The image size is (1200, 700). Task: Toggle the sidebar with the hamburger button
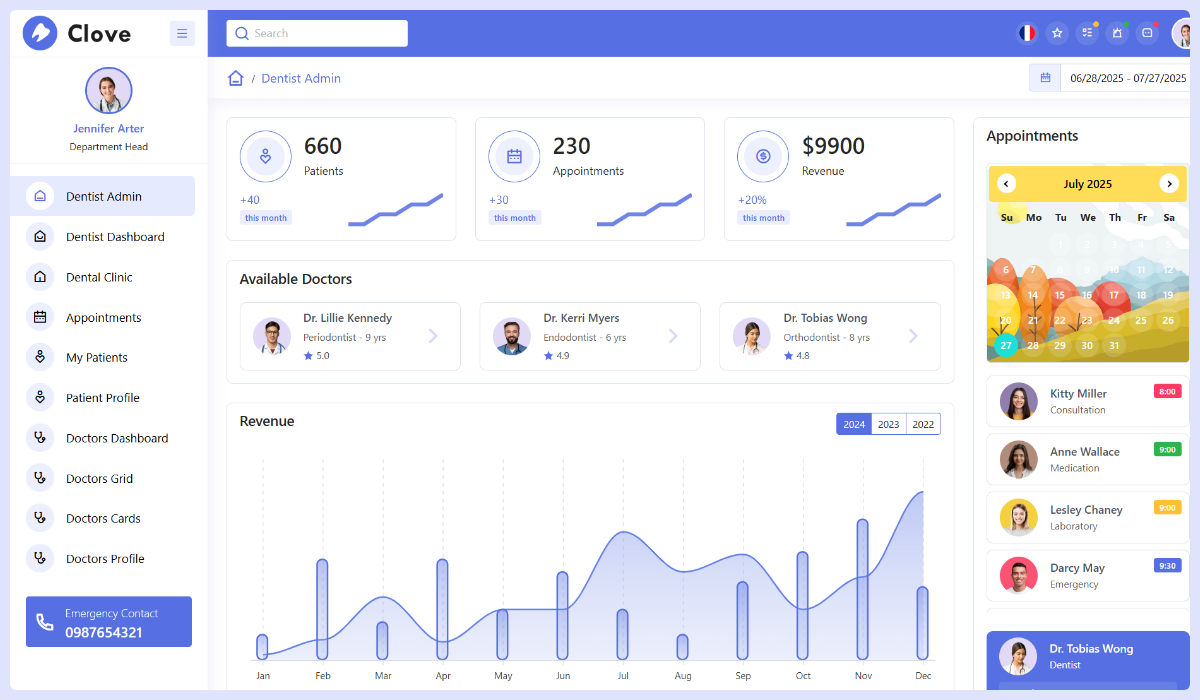(182, 33)
